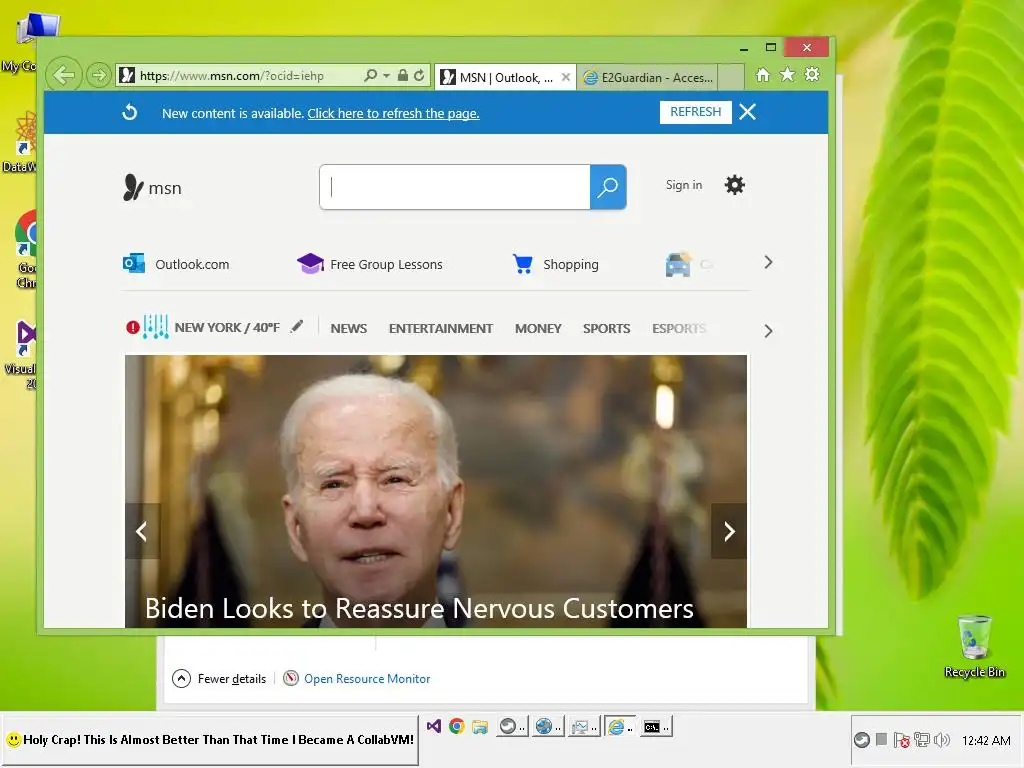This screenshot has width=1024, height=768.
Task: Click the Sign in link
Action: coord(684,185)
